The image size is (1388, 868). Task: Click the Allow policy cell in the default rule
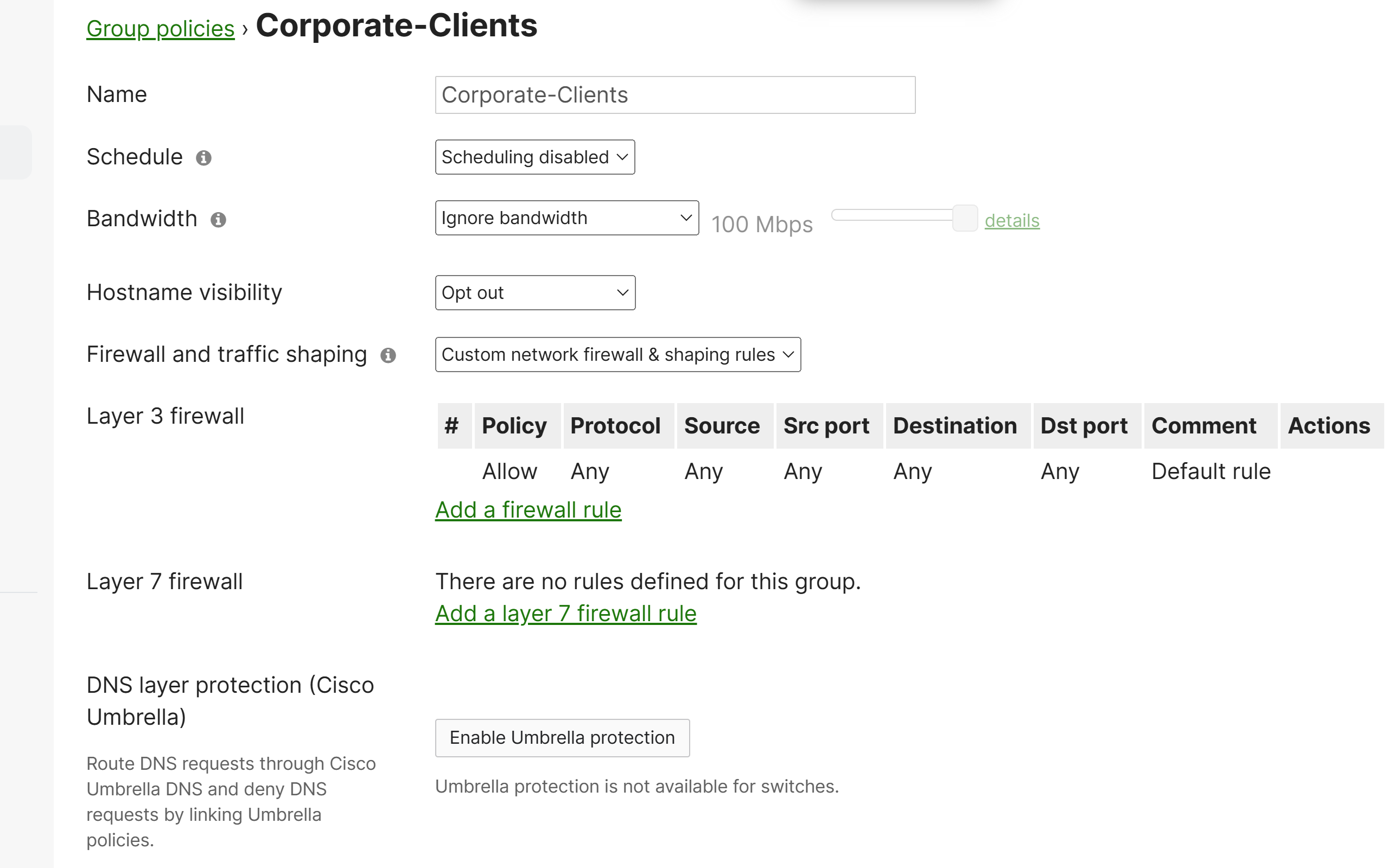point(510,471)
